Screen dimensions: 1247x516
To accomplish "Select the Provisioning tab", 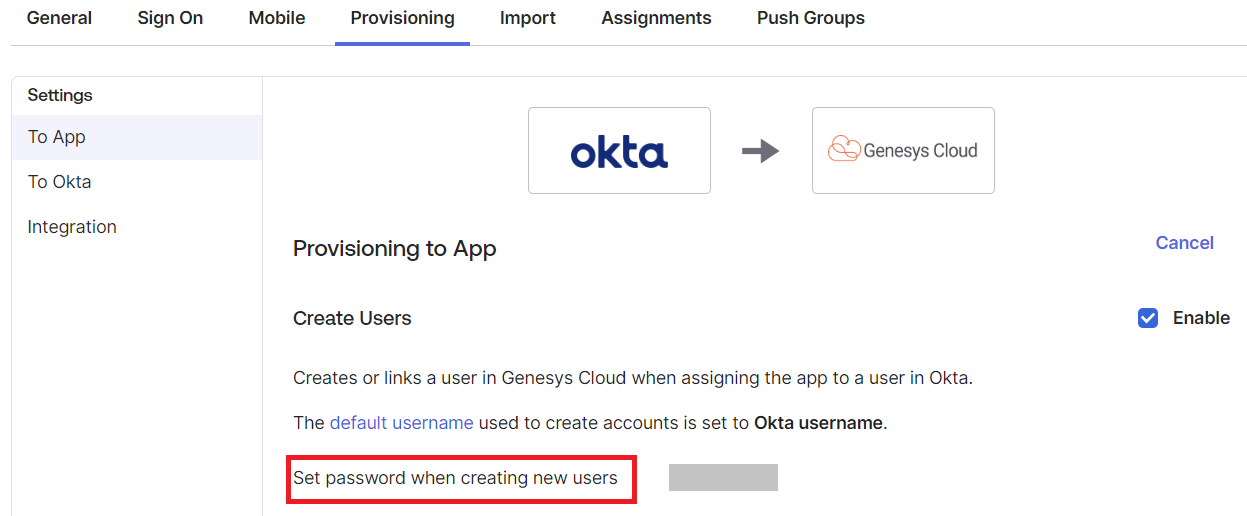I will tap(402, 18).
